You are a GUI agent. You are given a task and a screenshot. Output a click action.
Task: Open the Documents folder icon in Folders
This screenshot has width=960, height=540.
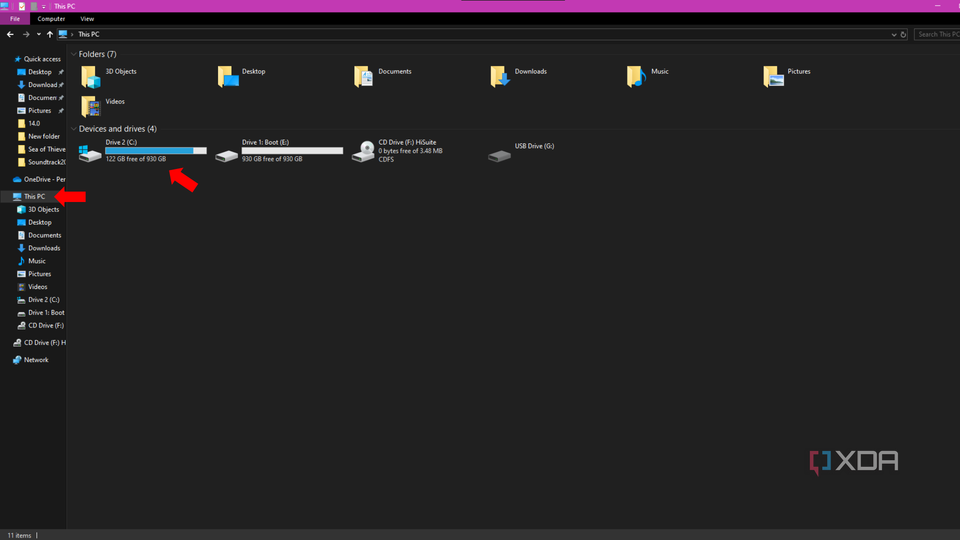tap(364, 77)
